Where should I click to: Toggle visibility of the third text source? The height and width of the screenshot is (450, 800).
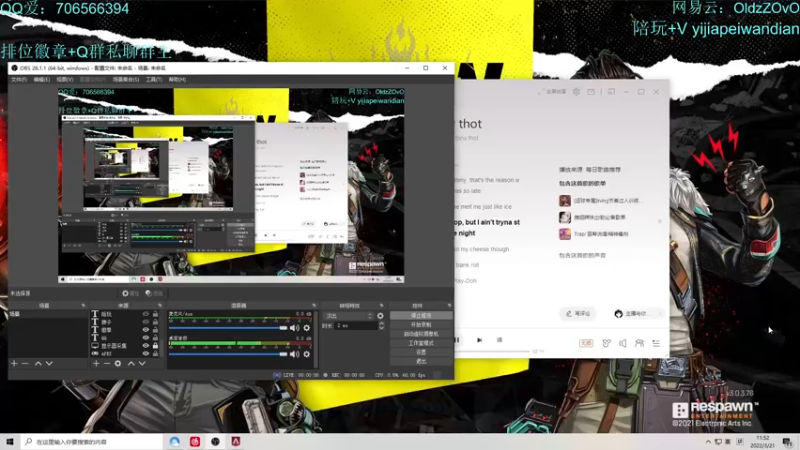(146, 330)
